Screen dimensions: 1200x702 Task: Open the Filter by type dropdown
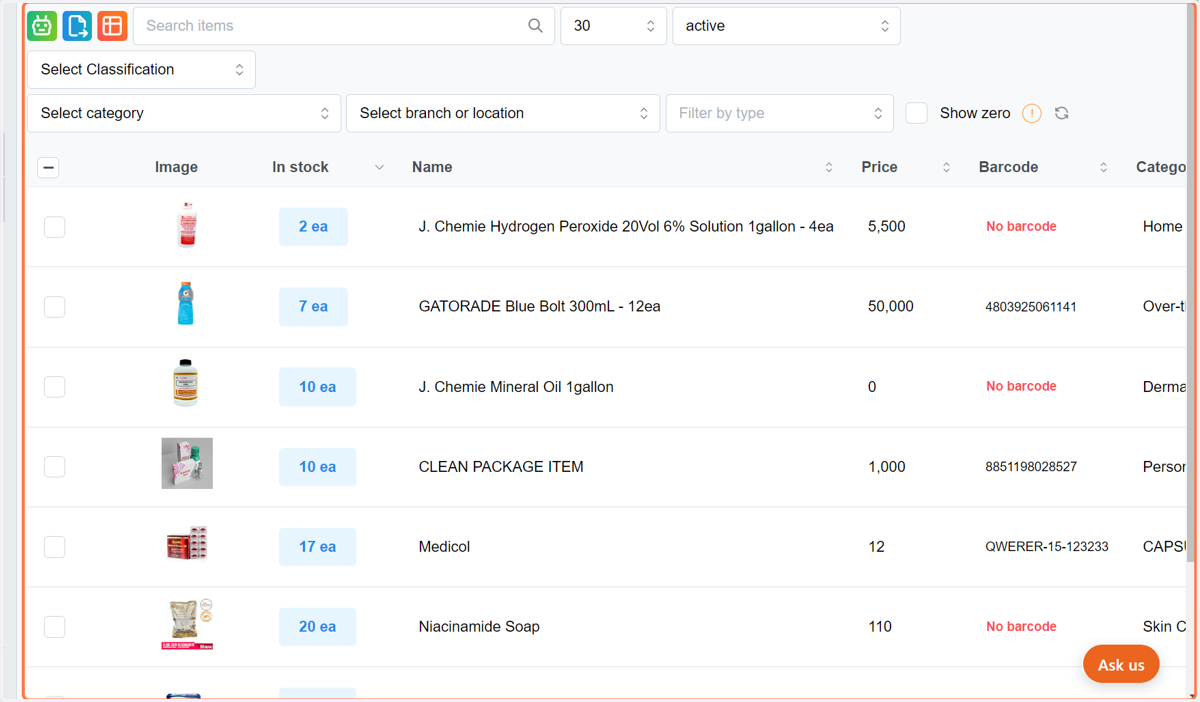click(x=779, y=113)
